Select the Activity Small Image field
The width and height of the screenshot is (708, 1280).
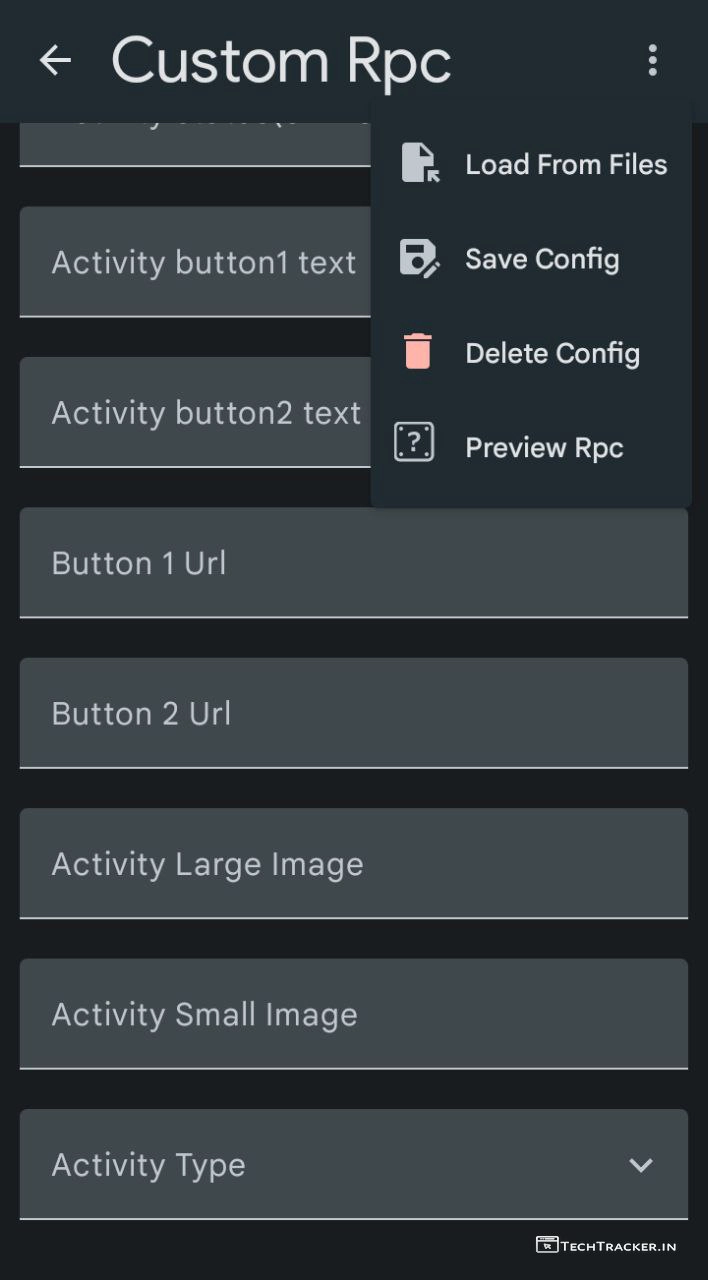pyautogui.click(x=353, y=1014)
